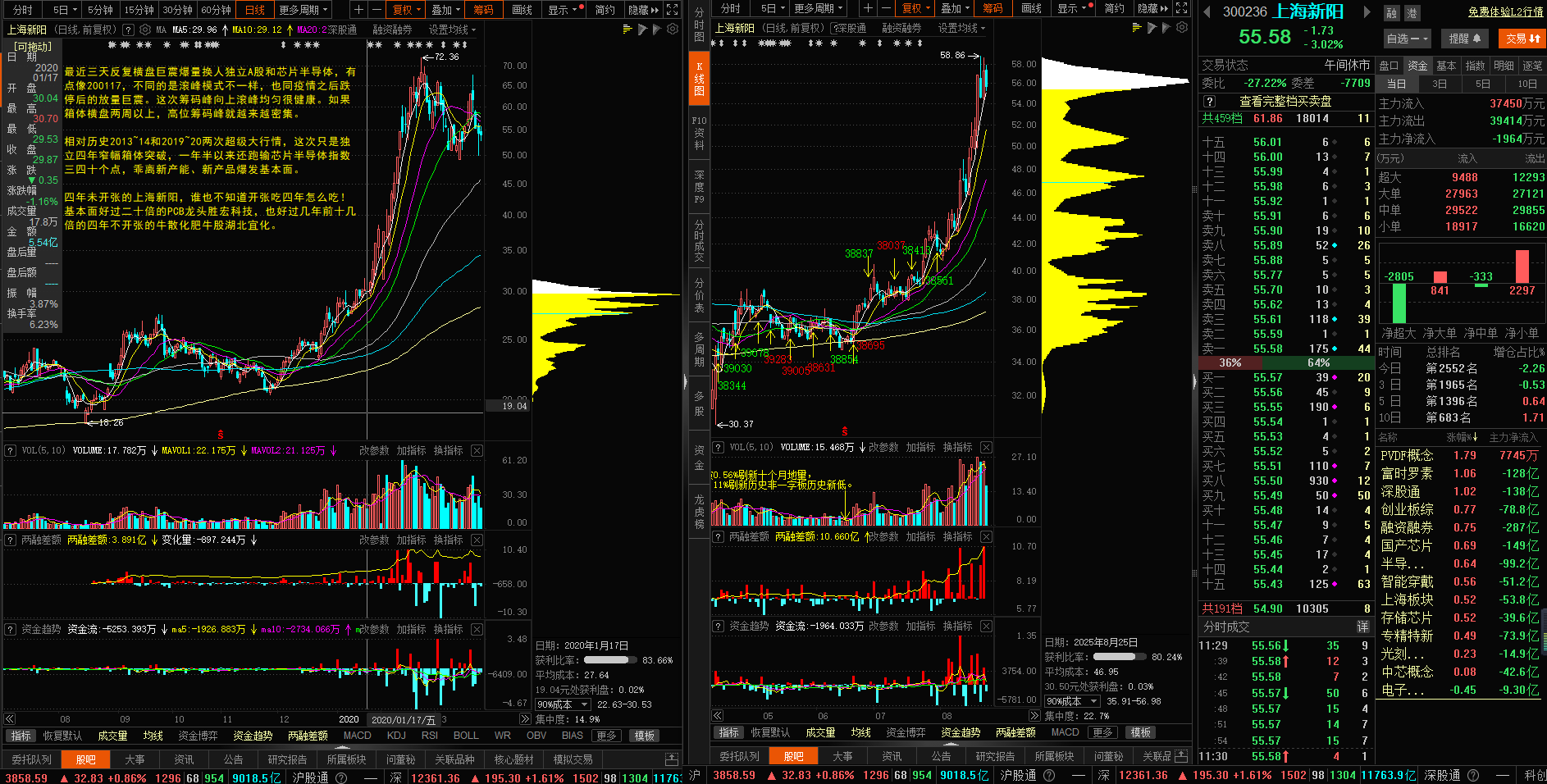Jump the left timeline forward with the double-right arrow
1547x784 pixels.
[x=525, y=719]
